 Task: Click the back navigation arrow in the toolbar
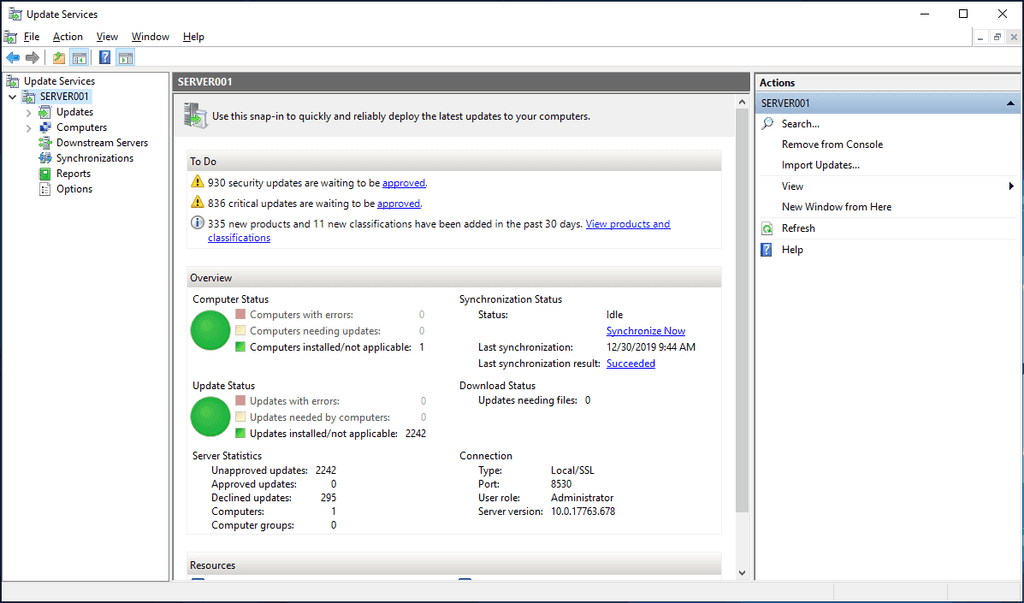(13, 57)
